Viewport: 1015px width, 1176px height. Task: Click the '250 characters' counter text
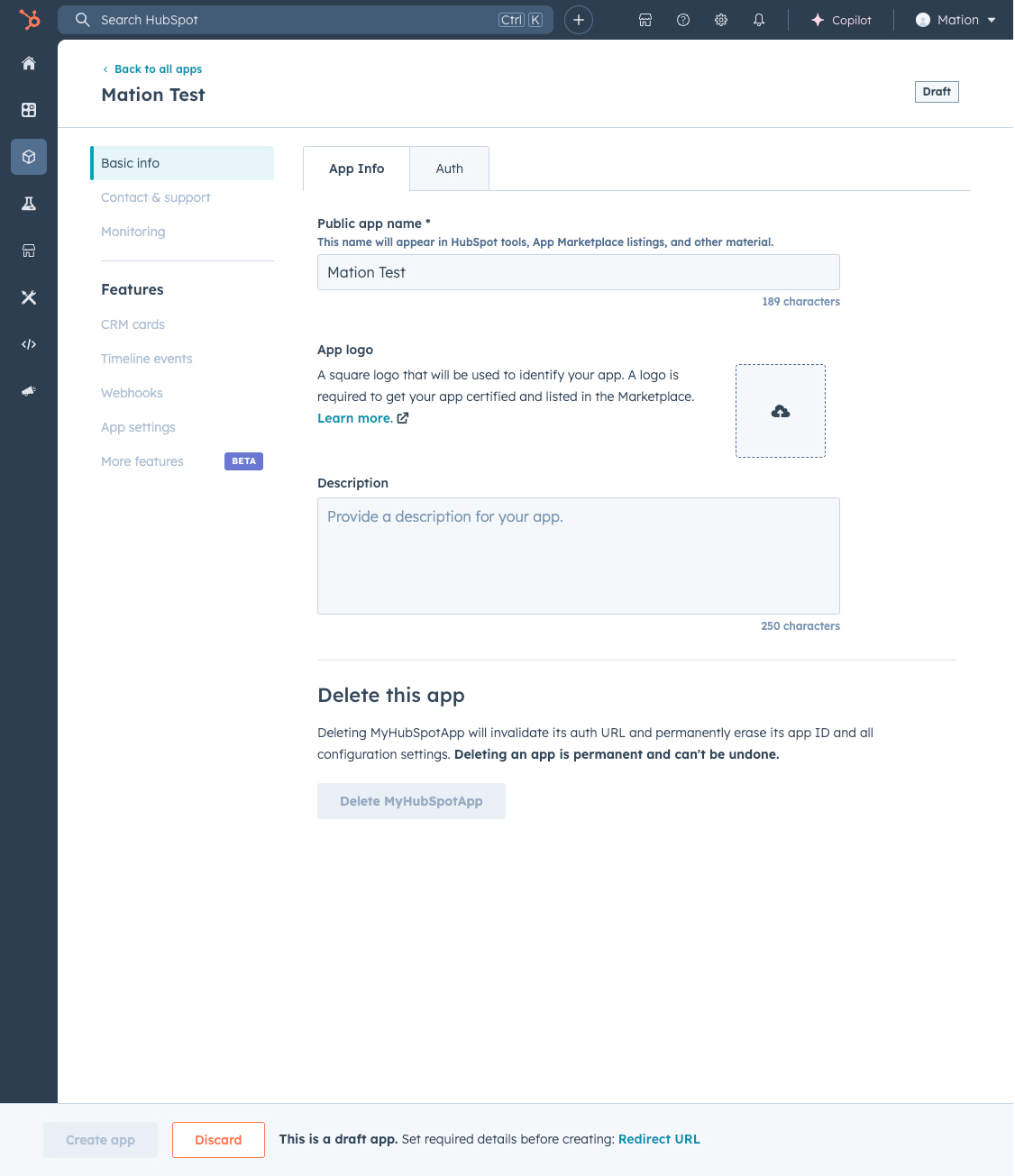pyautogui.click(x=800, y=626)
